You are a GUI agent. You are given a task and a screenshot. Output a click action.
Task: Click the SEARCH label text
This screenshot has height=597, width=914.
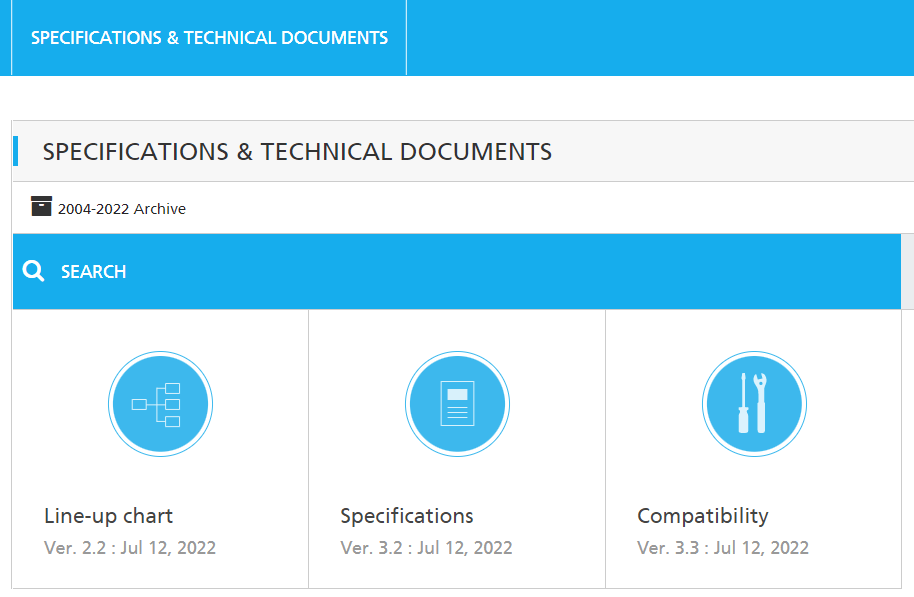coord(93,272)
